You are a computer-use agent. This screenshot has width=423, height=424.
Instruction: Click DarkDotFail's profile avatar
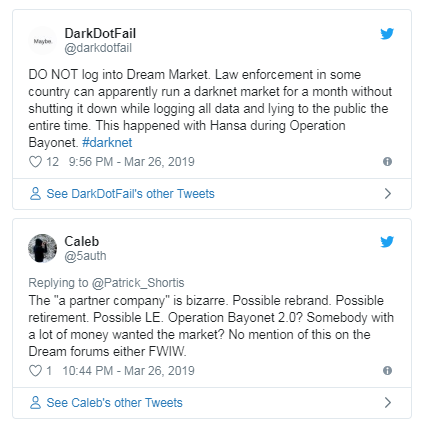click(43, 41)
